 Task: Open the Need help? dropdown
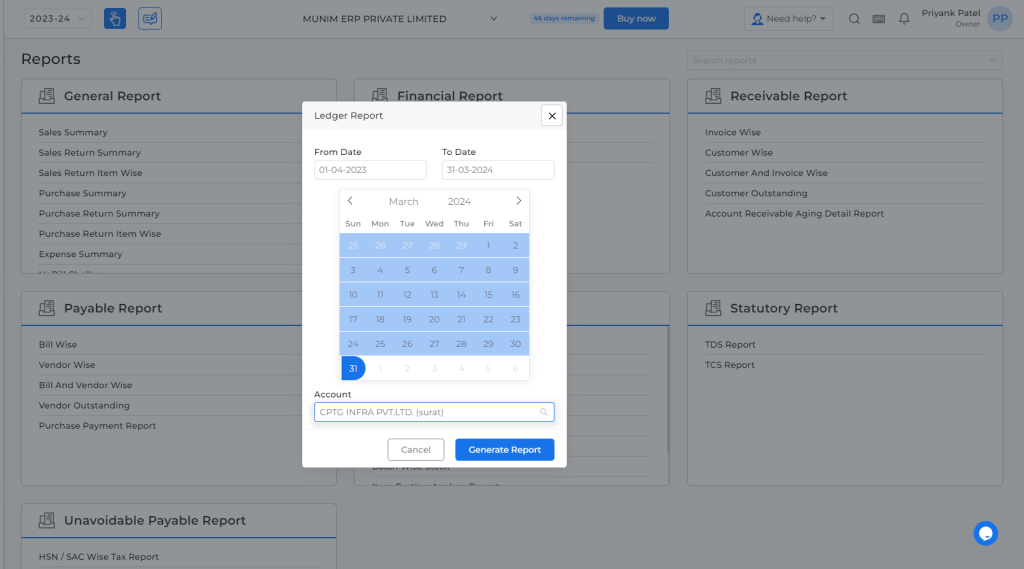[x=789, y=18]
